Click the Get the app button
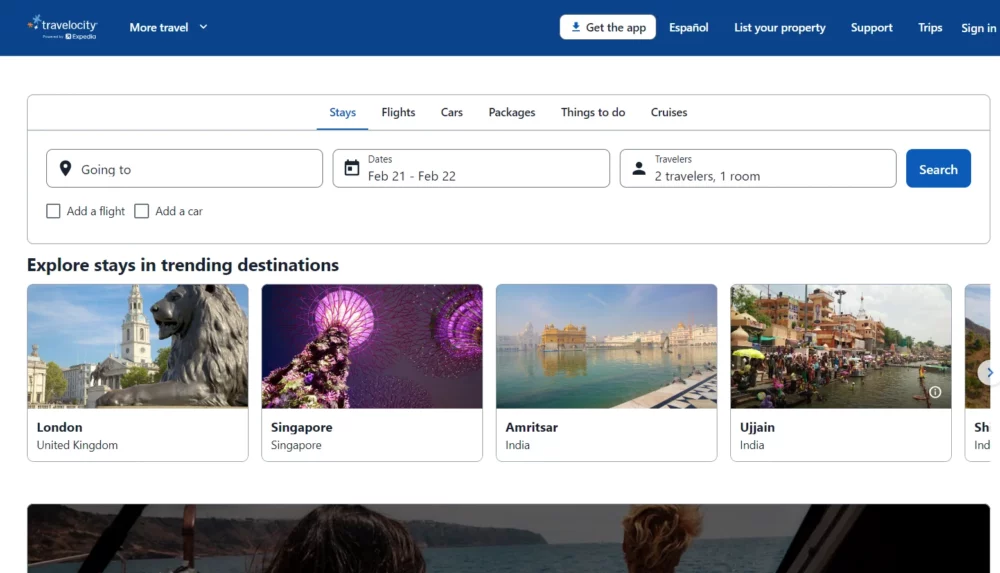The width and height of the screenshot is (1000, 573). (x=607, y=27)
